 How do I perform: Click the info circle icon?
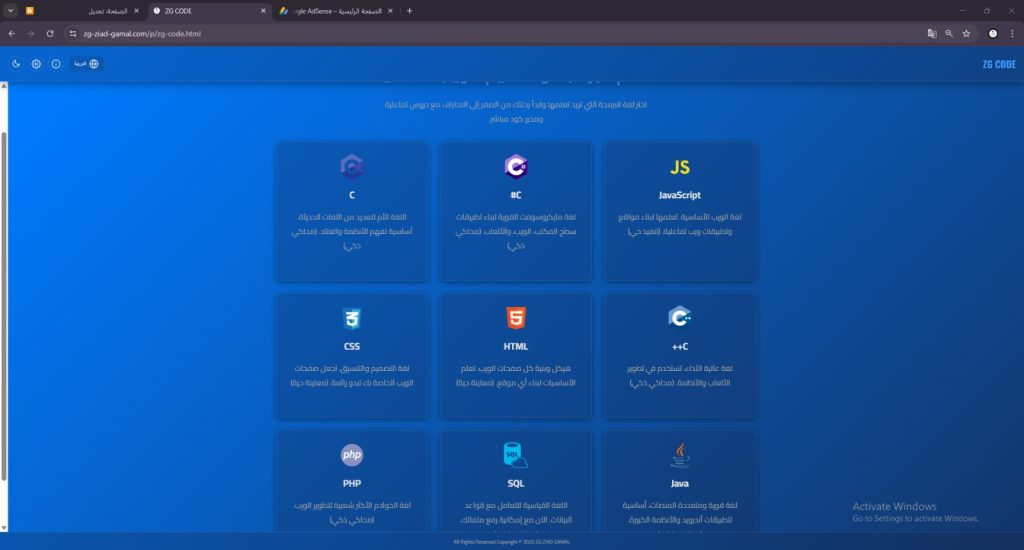[56, 64]
